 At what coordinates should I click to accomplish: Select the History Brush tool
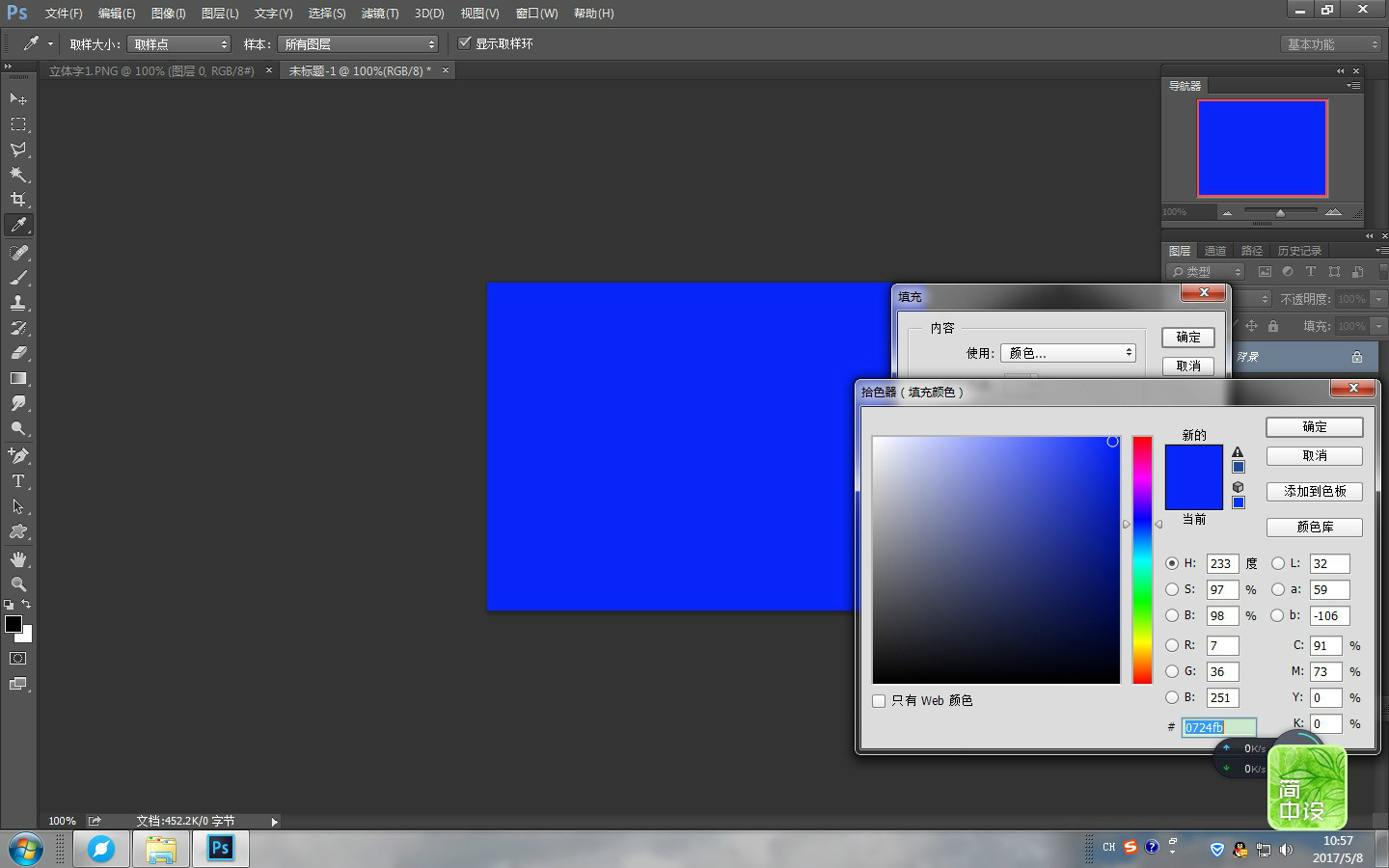[18, 327]
